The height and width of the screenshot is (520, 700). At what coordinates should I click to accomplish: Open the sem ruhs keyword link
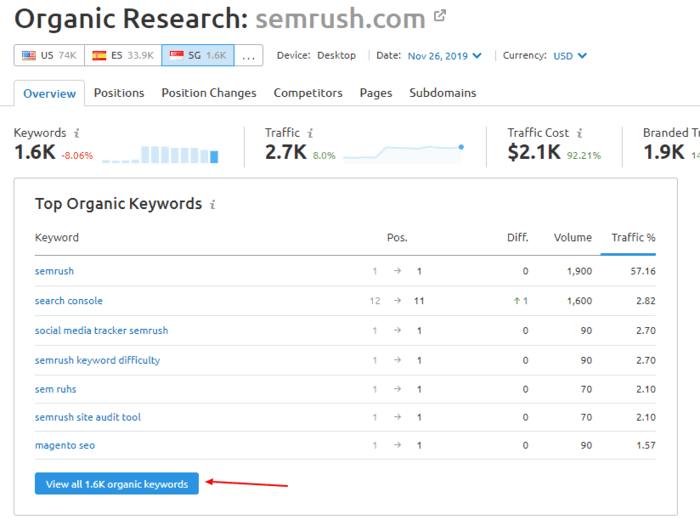[55, 389]
